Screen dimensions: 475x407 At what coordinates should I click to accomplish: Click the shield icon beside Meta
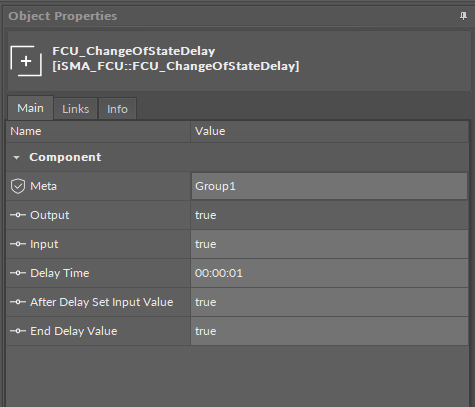(x=18, y=186)
